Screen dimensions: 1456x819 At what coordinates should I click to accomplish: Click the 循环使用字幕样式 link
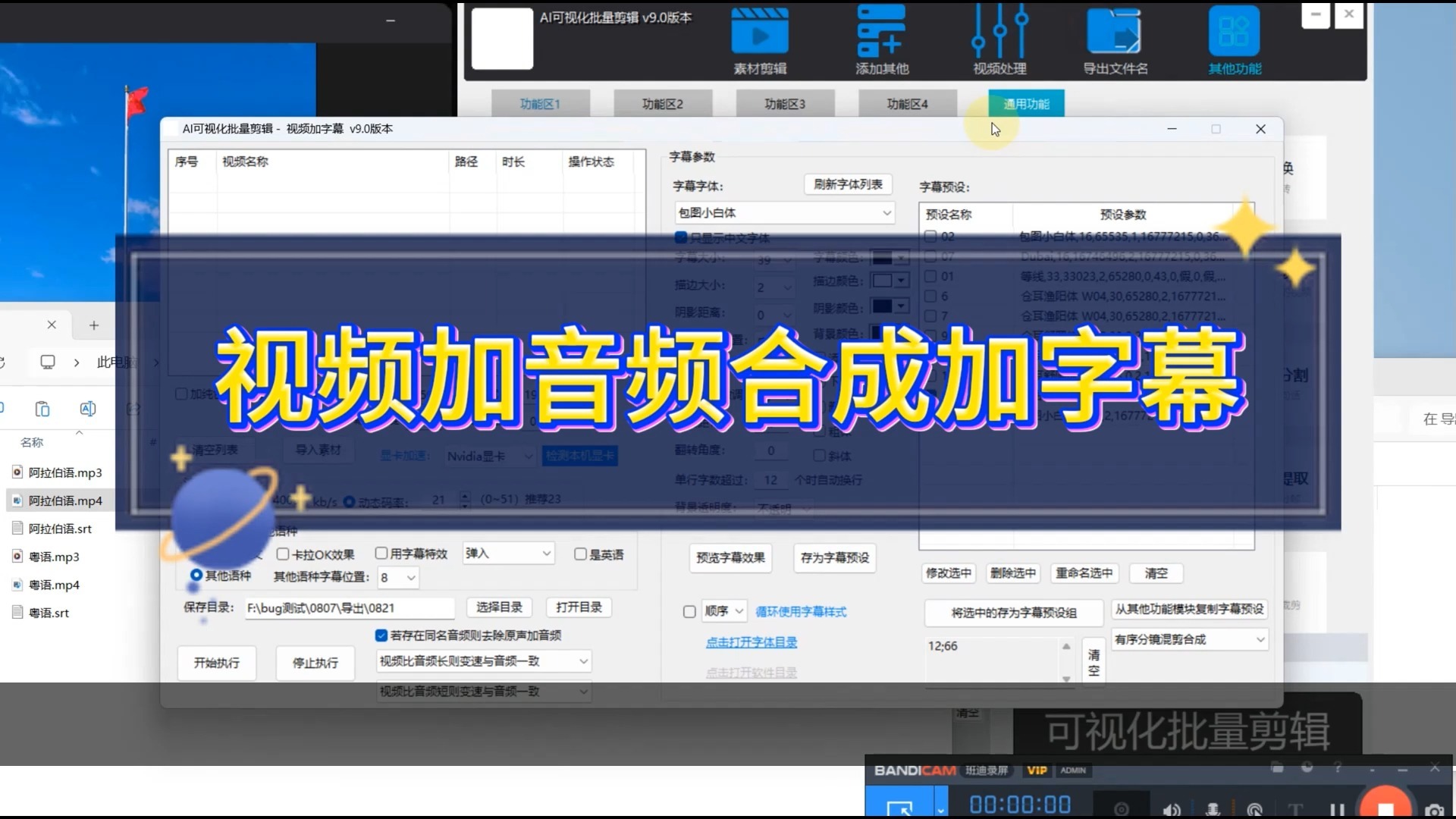click(801, 612)
